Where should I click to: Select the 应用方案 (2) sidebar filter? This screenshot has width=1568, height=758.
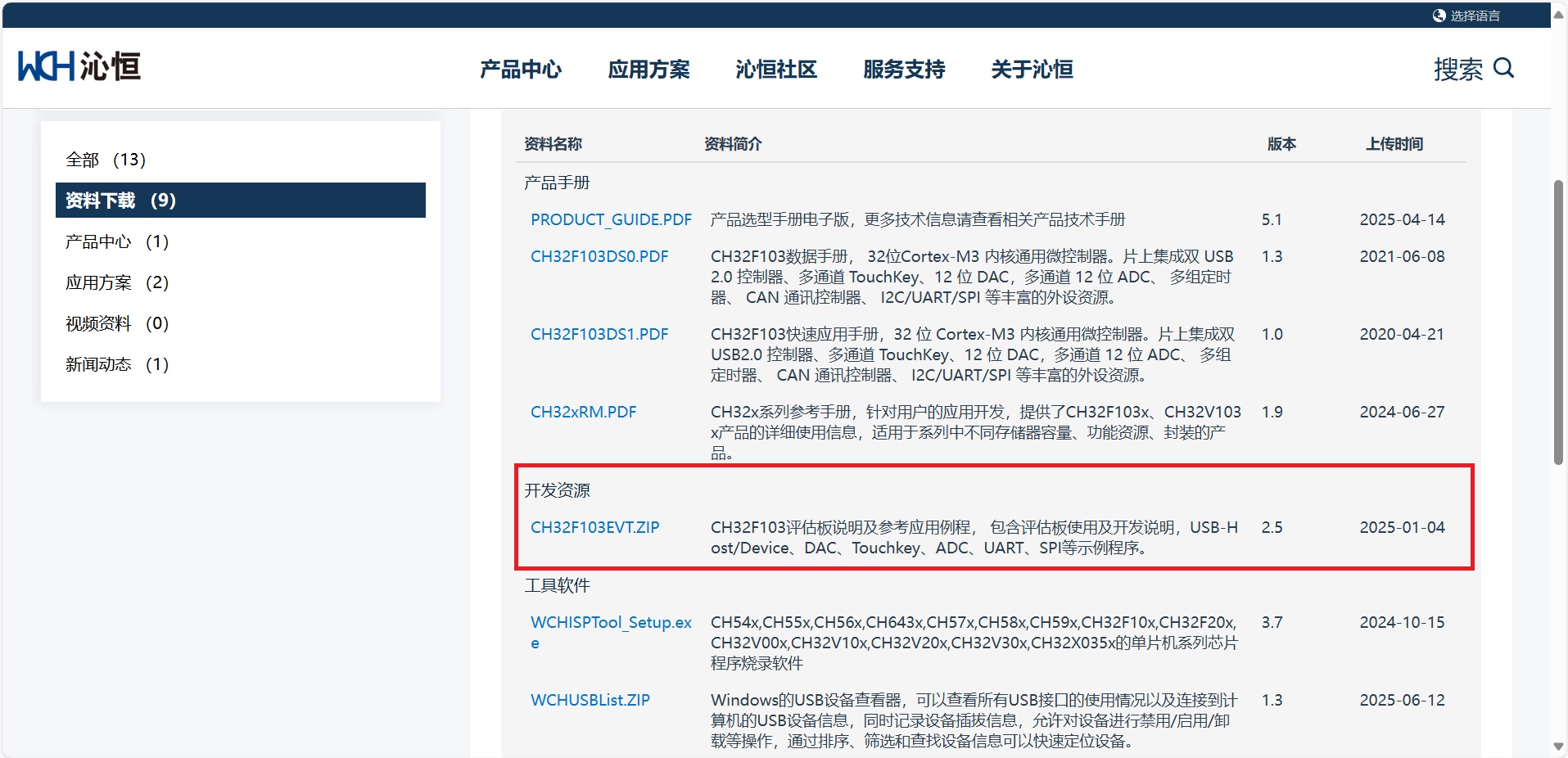coord(117,282)
